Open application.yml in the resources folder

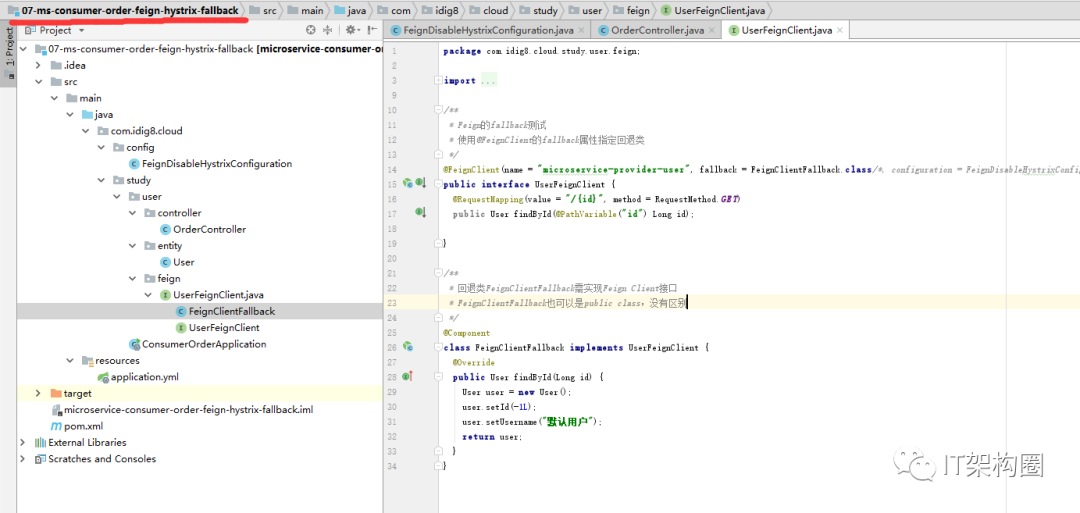click(x=146, y=377)
